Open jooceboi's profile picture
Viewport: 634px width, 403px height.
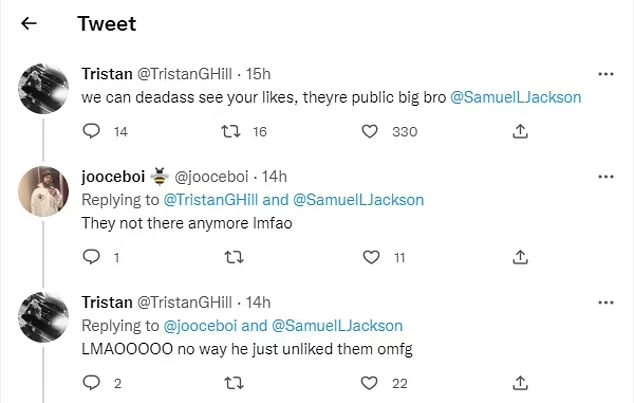tap(44, 190)
